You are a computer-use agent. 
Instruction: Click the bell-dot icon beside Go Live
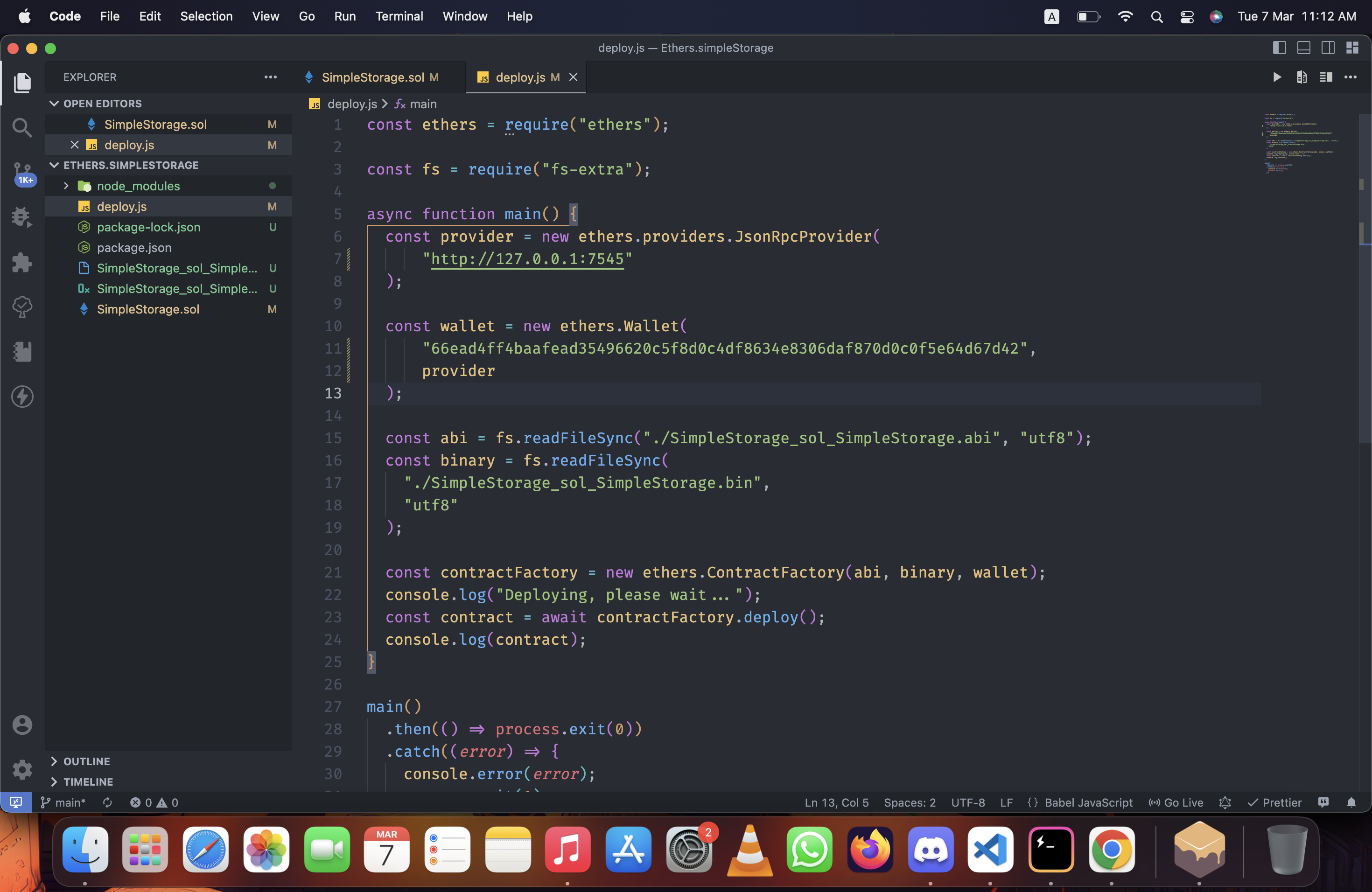(x=1225, y=802)
